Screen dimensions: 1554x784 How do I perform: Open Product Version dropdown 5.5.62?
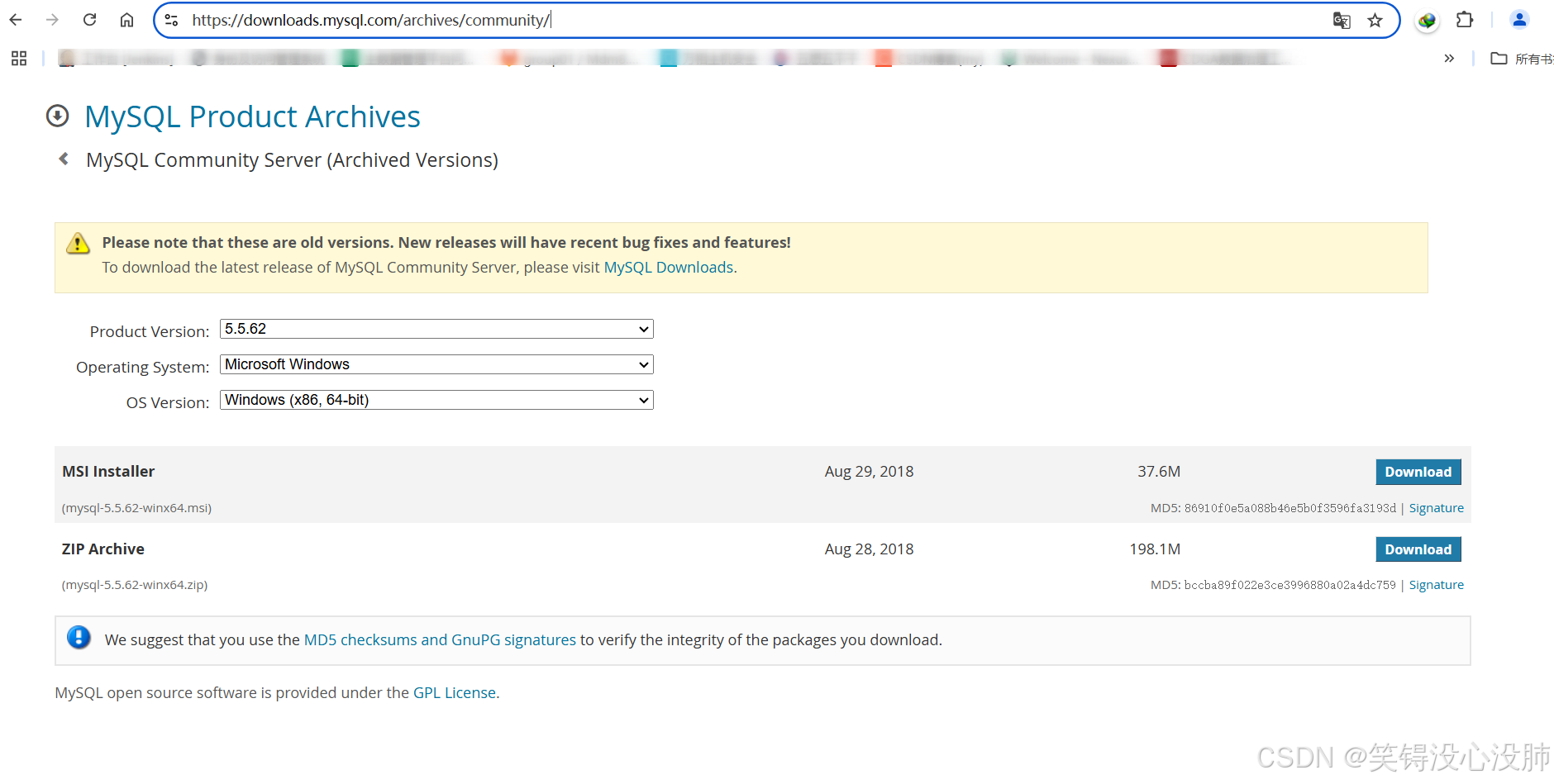[x=436, y=329]
